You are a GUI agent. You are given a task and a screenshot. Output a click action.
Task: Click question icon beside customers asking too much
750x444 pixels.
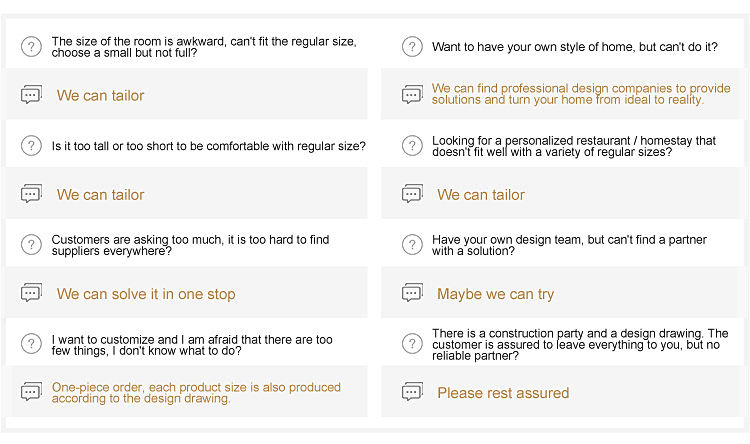click(x=31, y=245)
